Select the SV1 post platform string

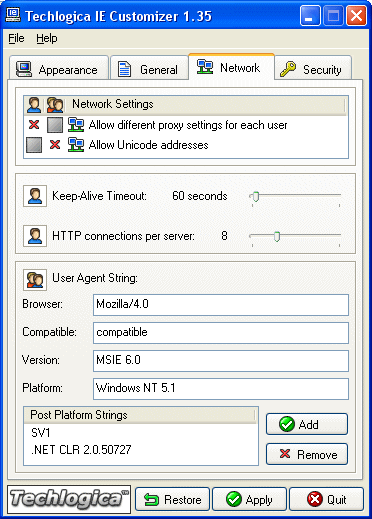click(41, 433)
